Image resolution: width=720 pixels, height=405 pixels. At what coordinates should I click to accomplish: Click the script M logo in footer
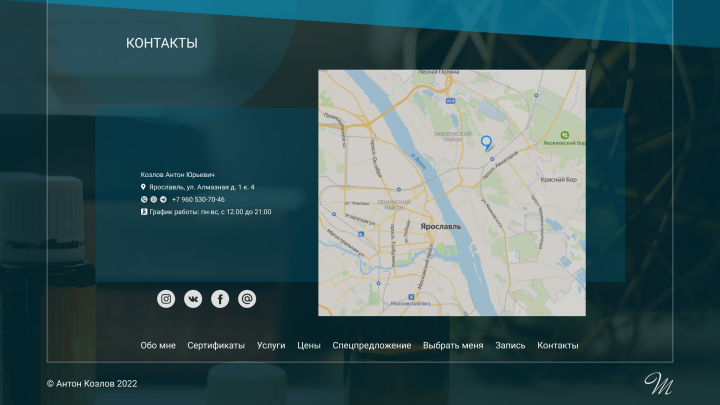pyautogui.click(x=658, y=383)
